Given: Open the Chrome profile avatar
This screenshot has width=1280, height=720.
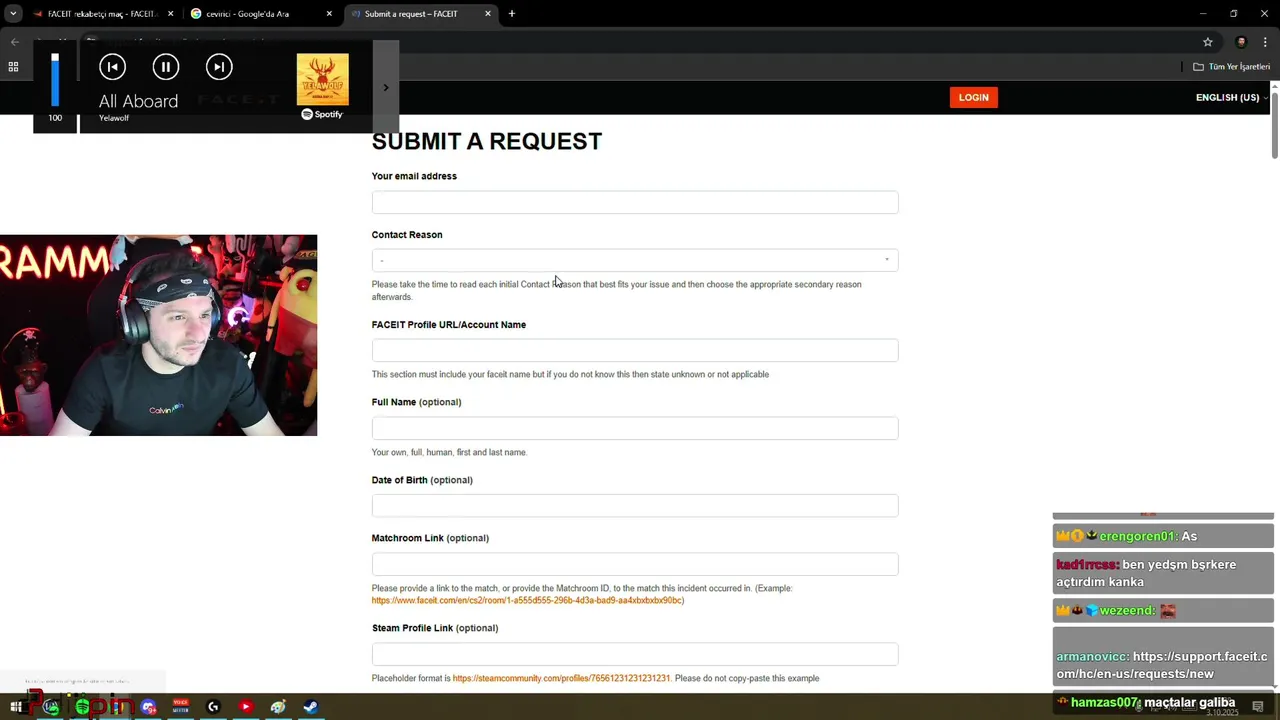Looking at the screenshot, I should [1241, 42].
